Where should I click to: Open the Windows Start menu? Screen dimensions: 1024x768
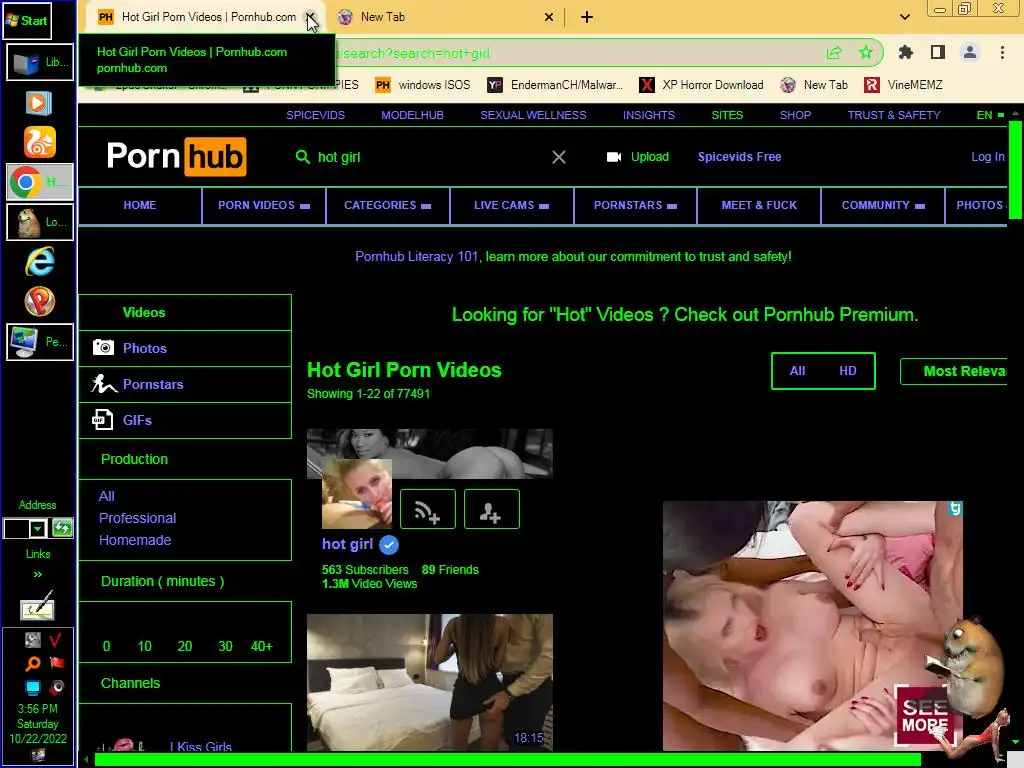tap(27, 20)
